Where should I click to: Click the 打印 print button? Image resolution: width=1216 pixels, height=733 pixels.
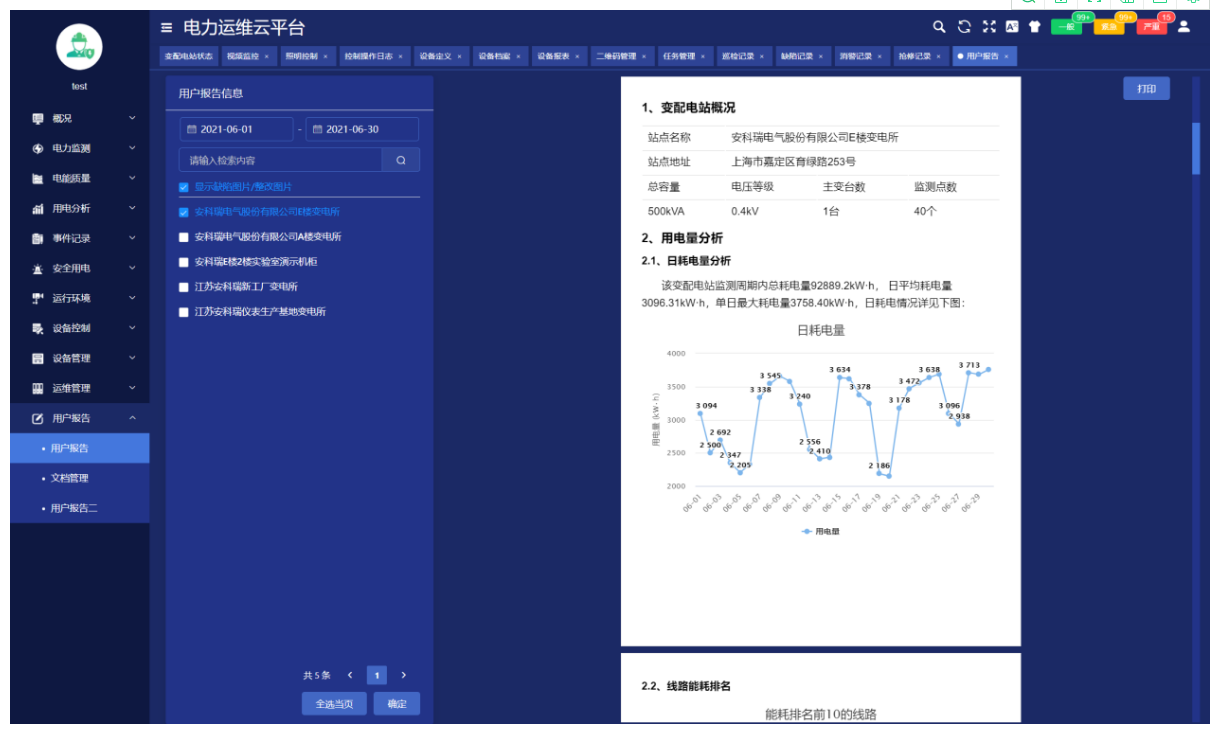tap(1146, 89)
